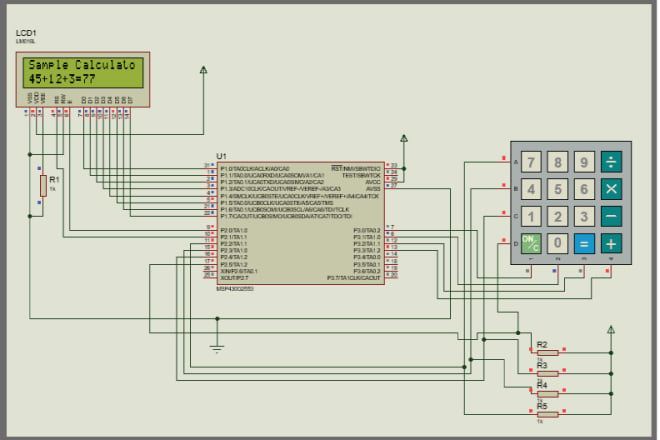Click keypad row label 'D'
Image resolution: width=660 pixels, height=440 pixels.
click(x=516, y=244)
